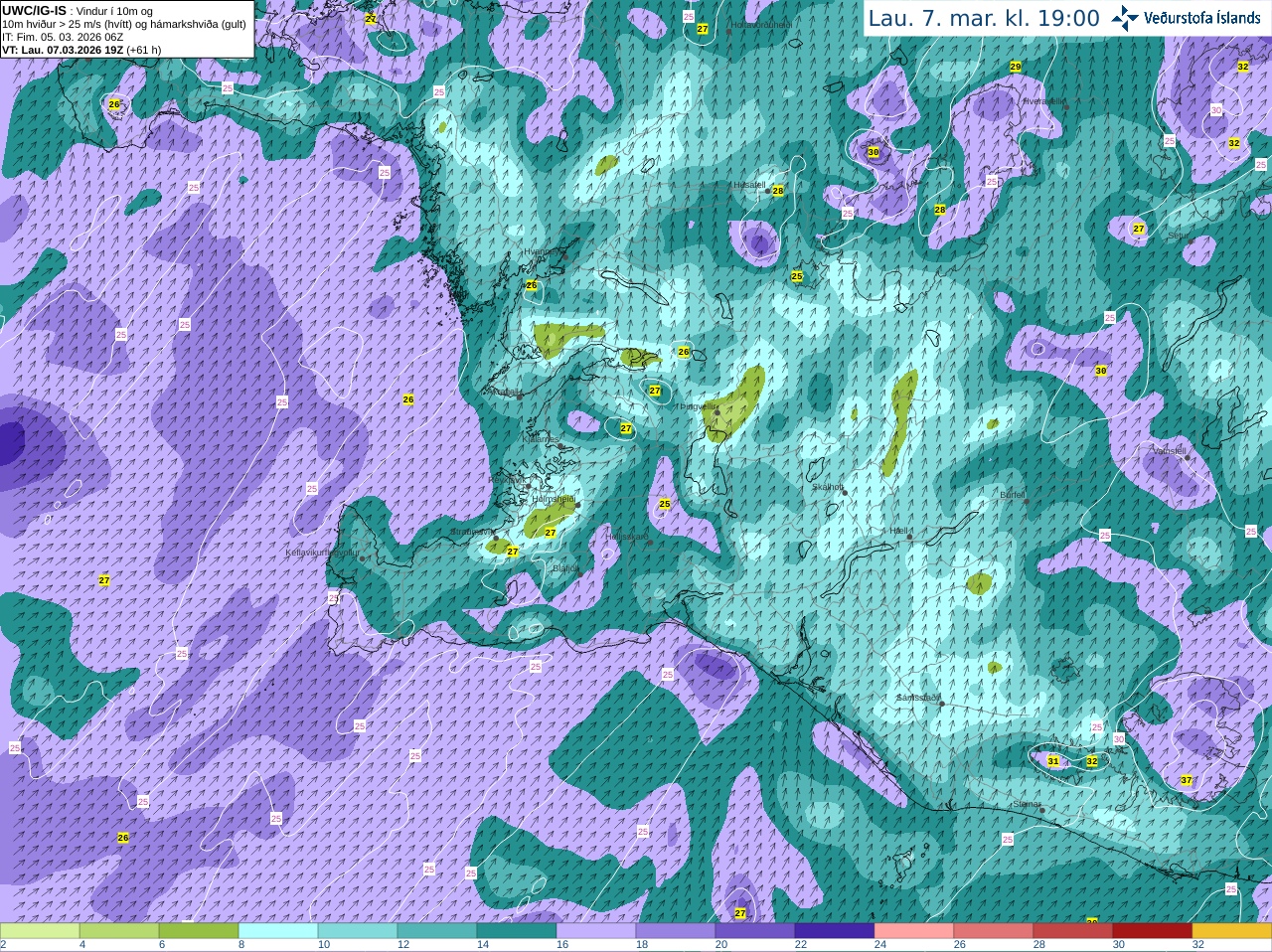Pick the 20–22 m/s violet legend swatch
The width and height of the screenshot is (1272, 952).
pyautogui.click(x=755, y=931)
